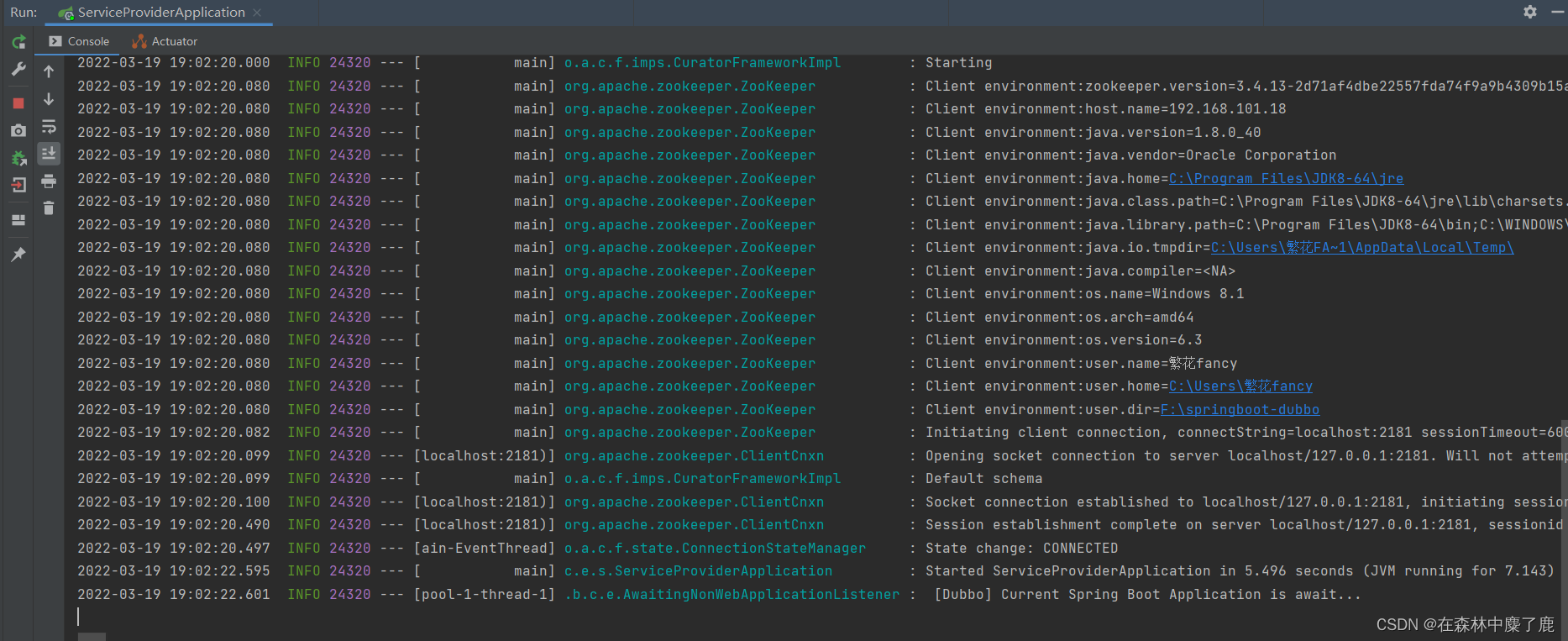Open Run tool window settings gear

point(1530,12)
